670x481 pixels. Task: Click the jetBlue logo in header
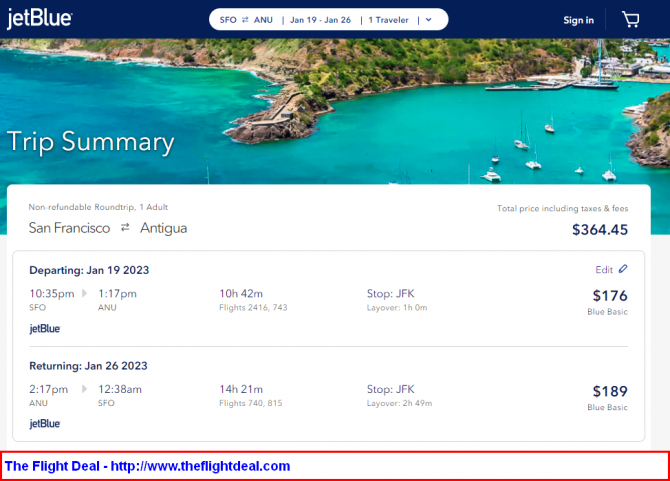click(x=39, y=19)
